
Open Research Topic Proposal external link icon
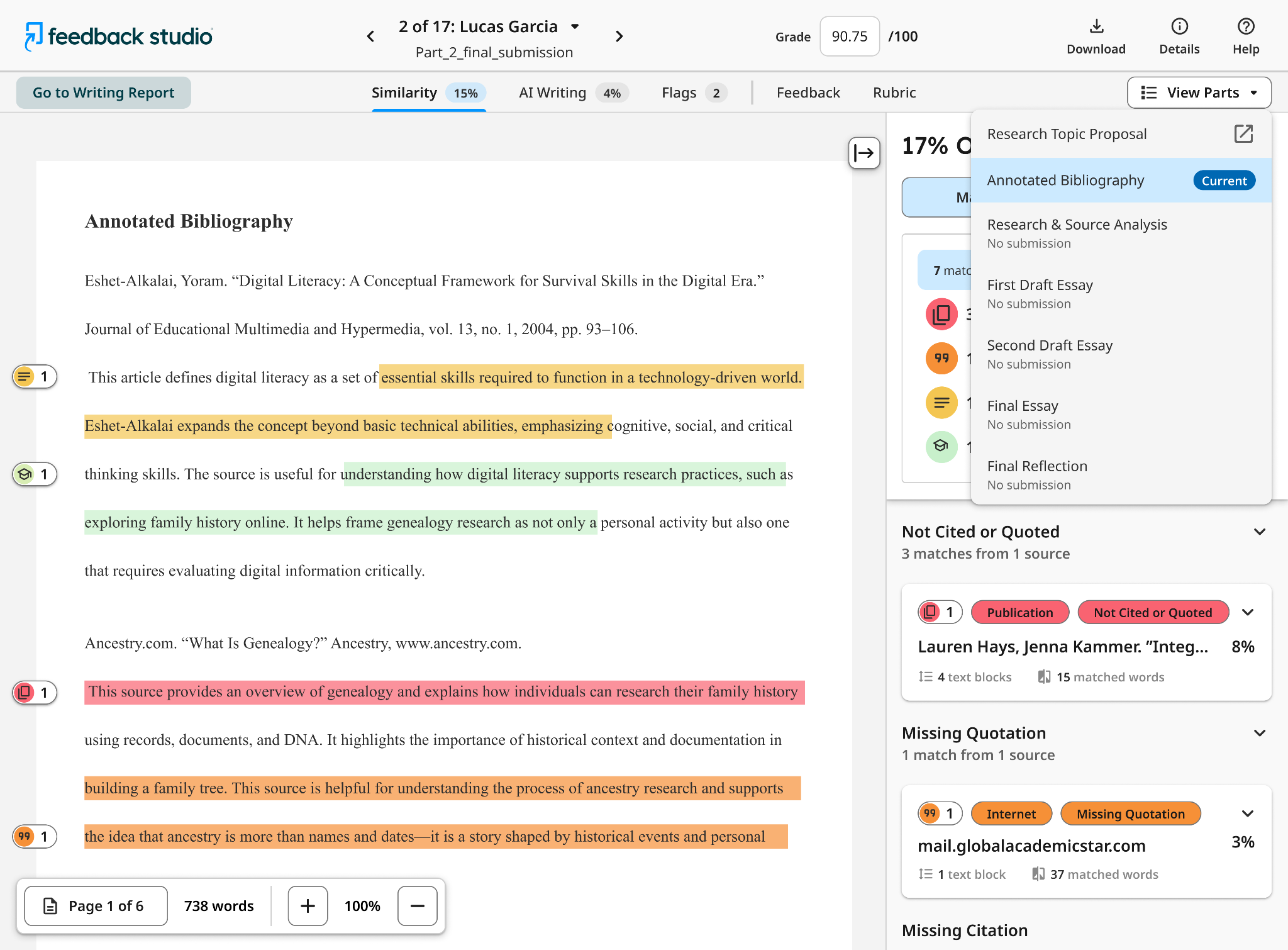coord(1243,134)
